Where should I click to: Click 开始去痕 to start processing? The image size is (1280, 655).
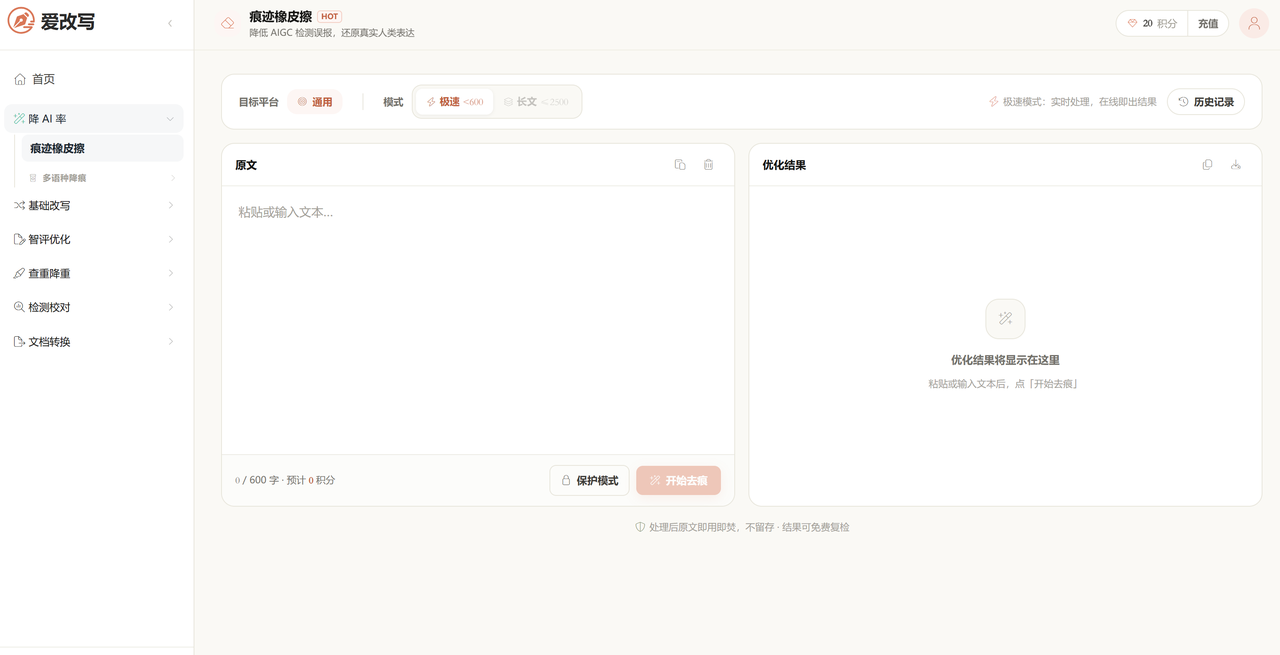pos(678,480)
